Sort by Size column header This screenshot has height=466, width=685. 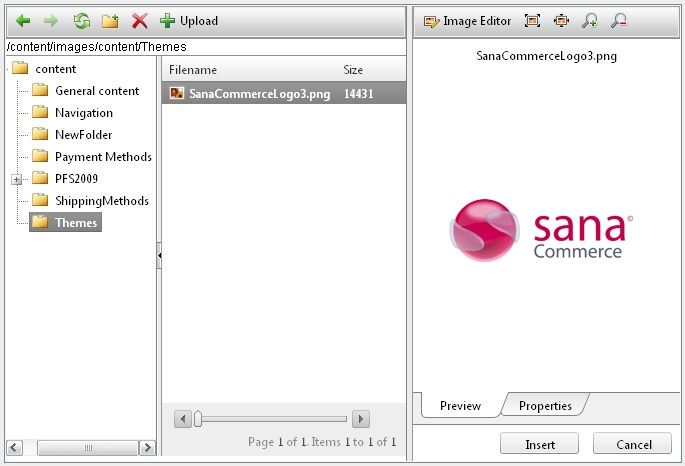tap(353, 70)
